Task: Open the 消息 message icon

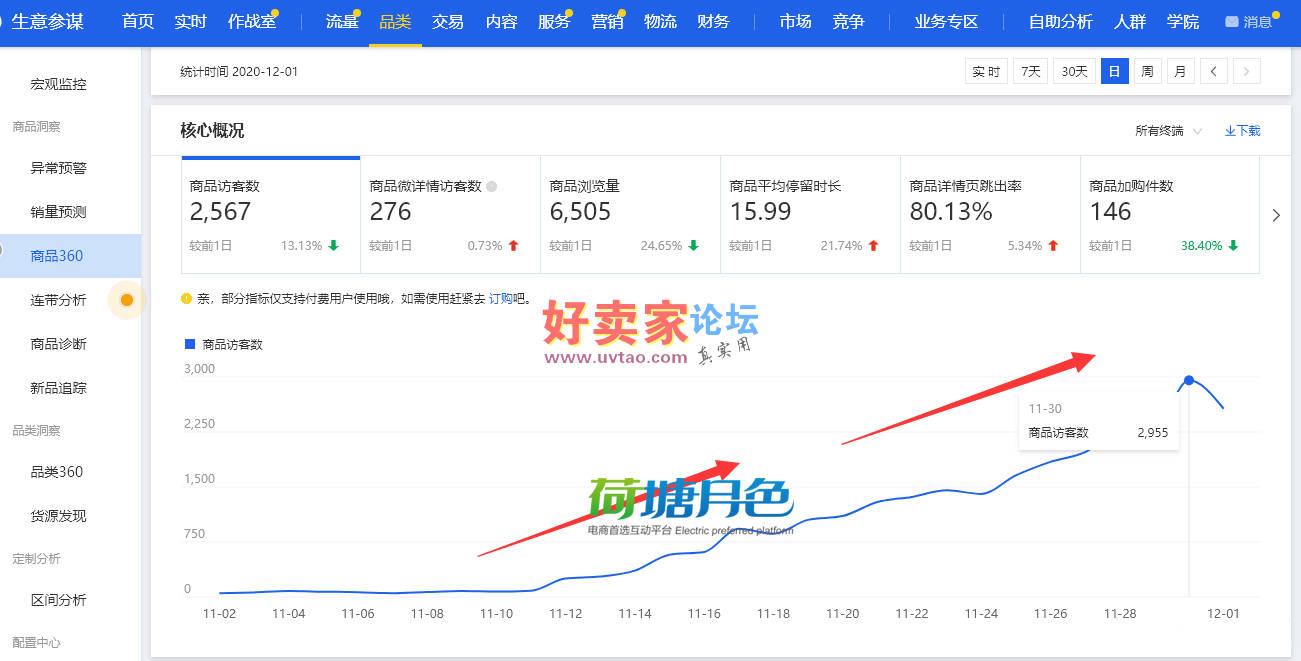Action: 1231,22
